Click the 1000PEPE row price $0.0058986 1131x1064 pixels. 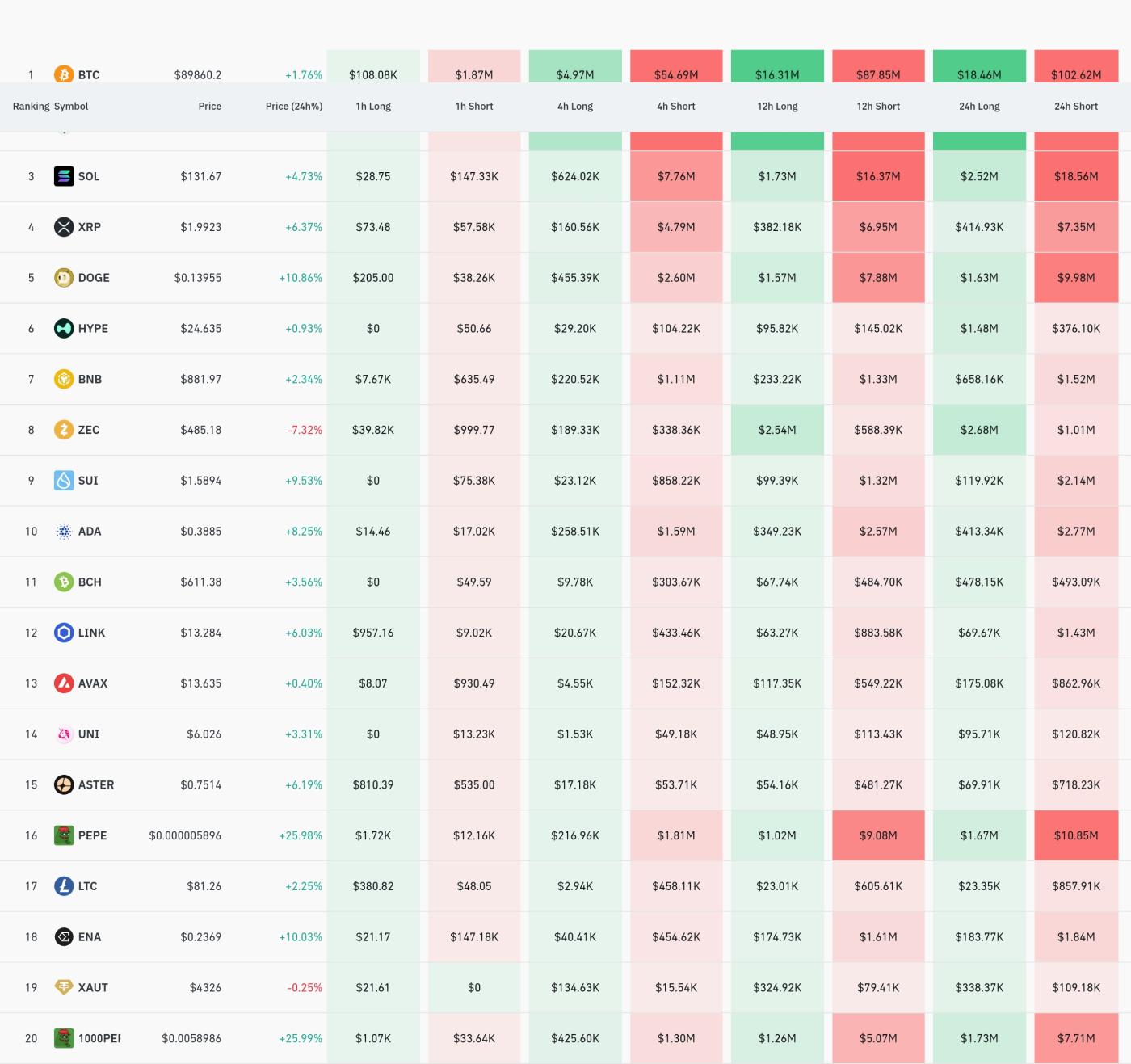(191, 1039)
